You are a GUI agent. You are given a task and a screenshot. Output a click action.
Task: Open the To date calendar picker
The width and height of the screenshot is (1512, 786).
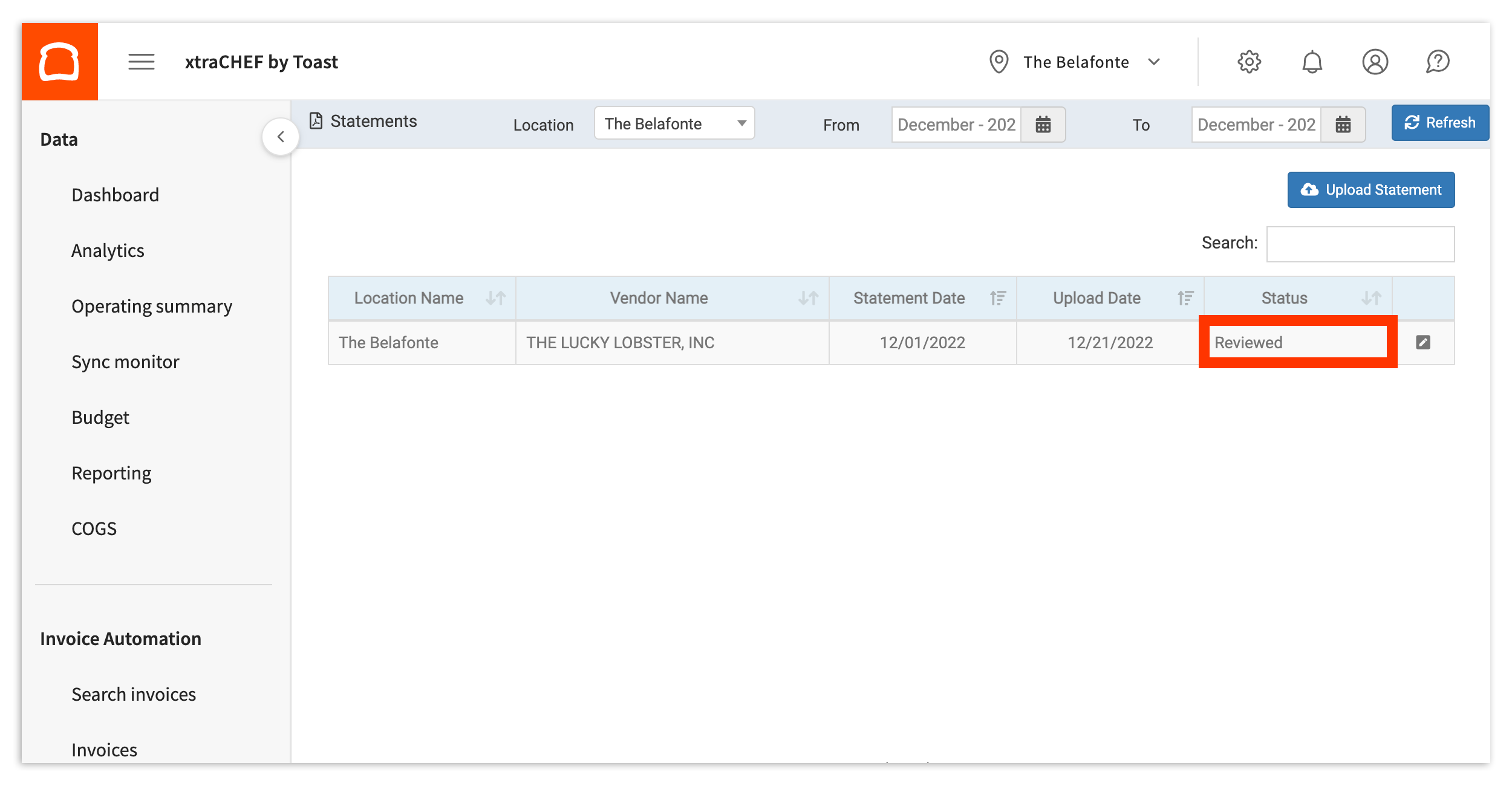[x=1343, y=125]
